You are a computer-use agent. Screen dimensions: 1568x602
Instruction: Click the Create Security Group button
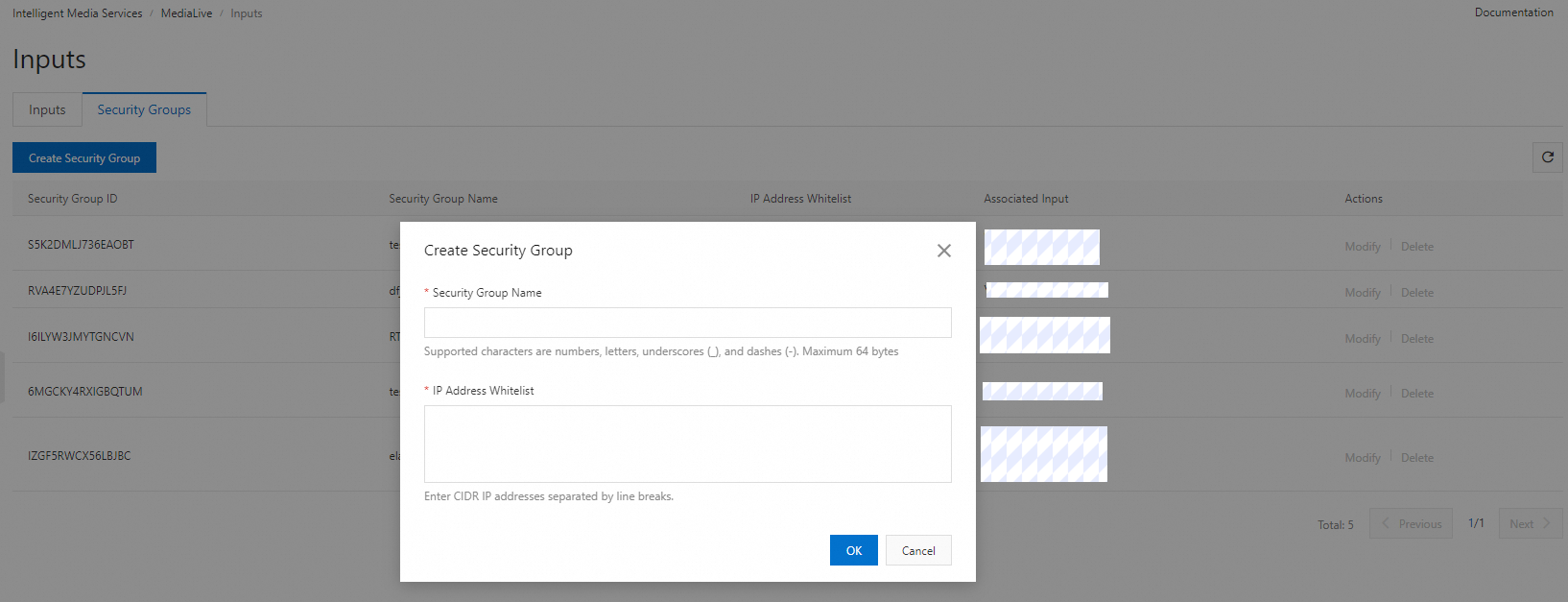[84, 158]
